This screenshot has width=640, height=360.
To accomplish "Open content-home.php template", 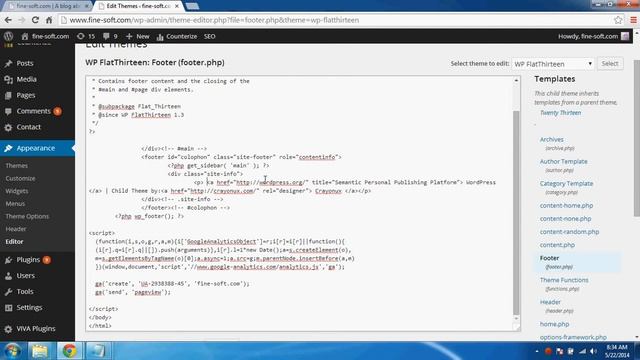I will (566, 206).
